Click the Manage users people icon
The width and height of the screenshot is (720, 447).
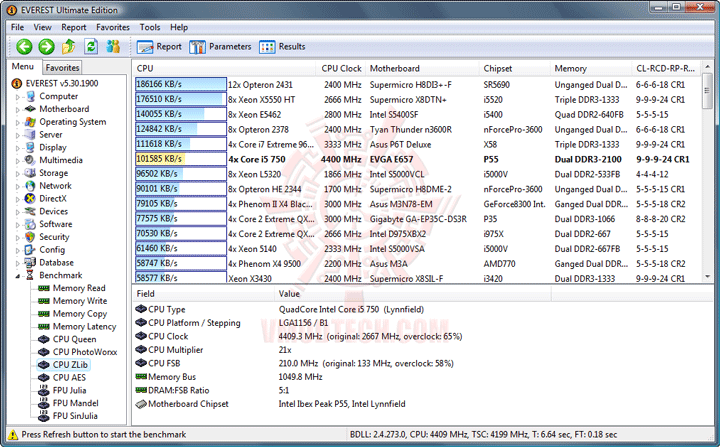(x=113, y=46)
